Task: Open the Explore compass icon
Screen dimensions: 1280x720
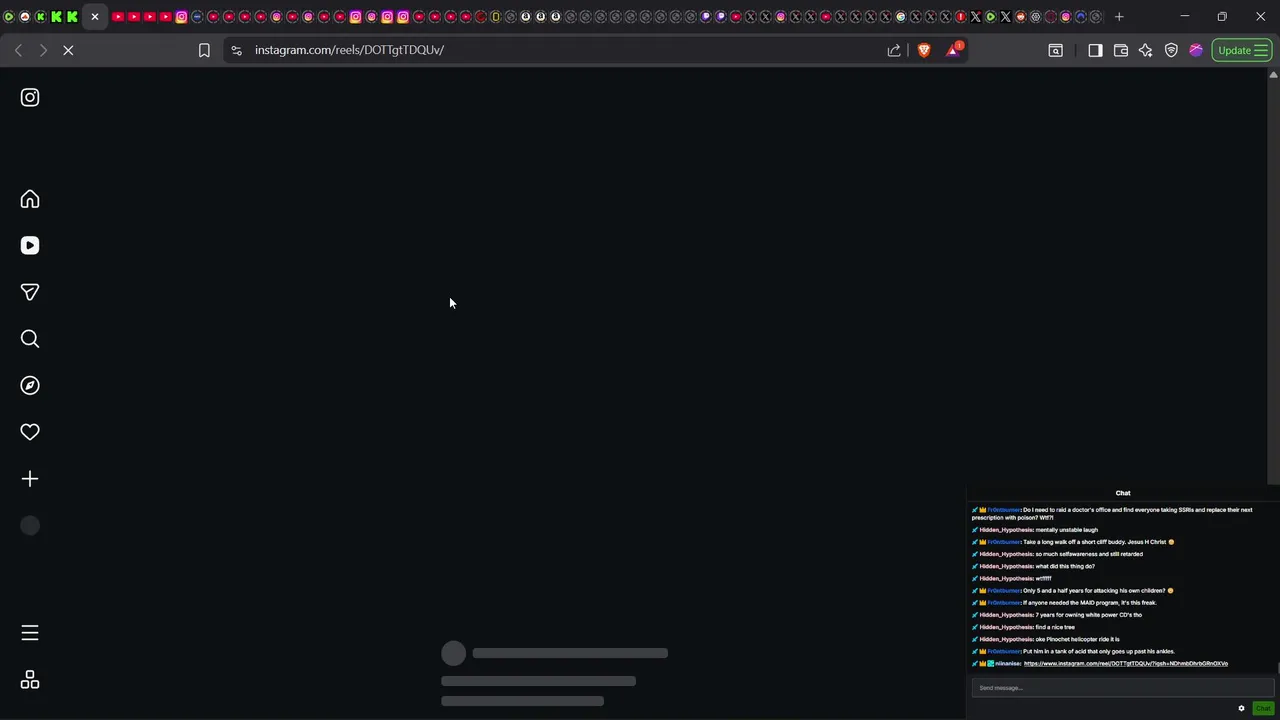Action: click(x=30, y=385)
